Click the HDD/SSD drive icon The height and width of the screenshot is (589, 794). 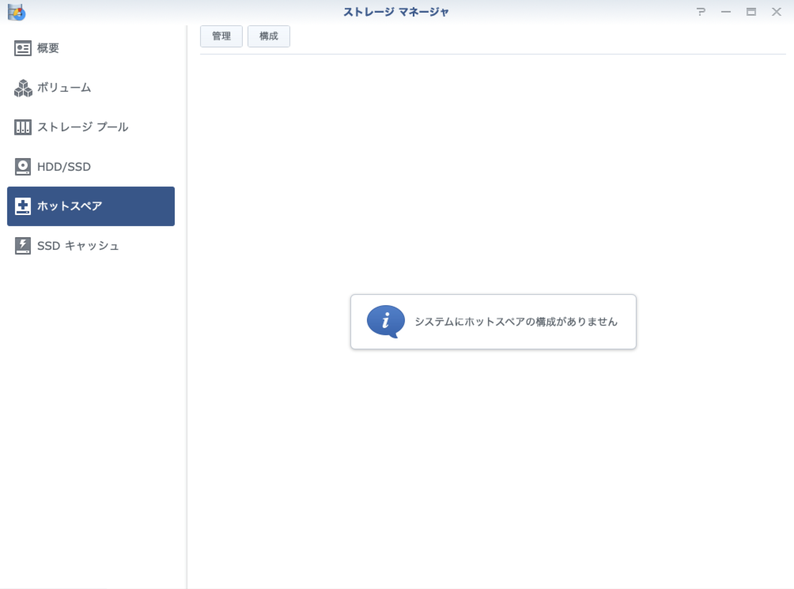[22, 167]
